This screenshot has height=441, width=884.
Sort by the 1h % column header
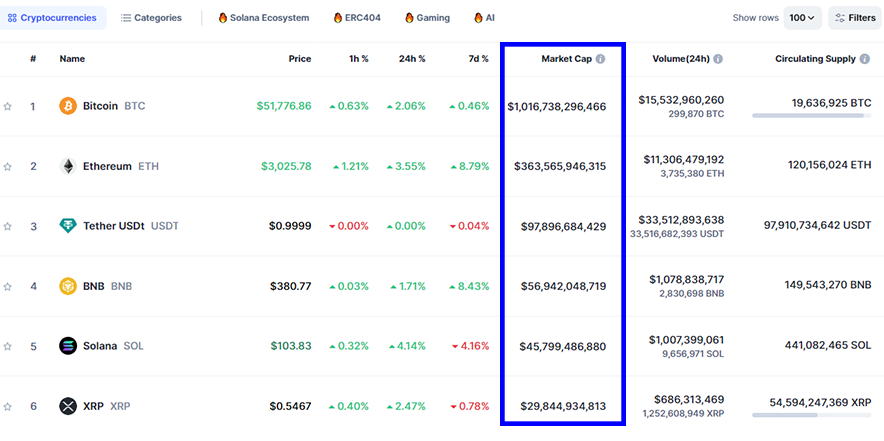tap(357, 59)
